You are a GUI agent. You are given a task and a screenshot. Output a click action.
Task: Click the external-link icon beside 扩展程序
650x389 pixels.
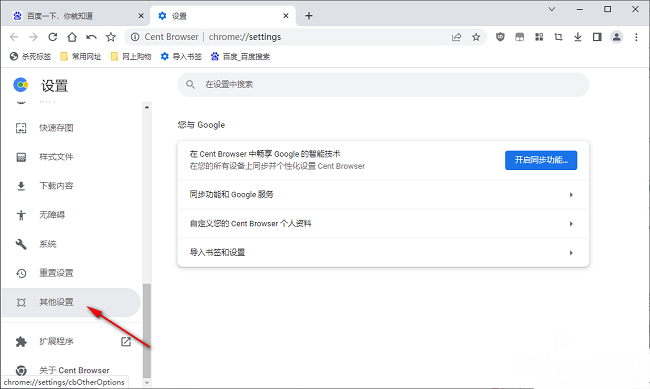click(126, 341)
